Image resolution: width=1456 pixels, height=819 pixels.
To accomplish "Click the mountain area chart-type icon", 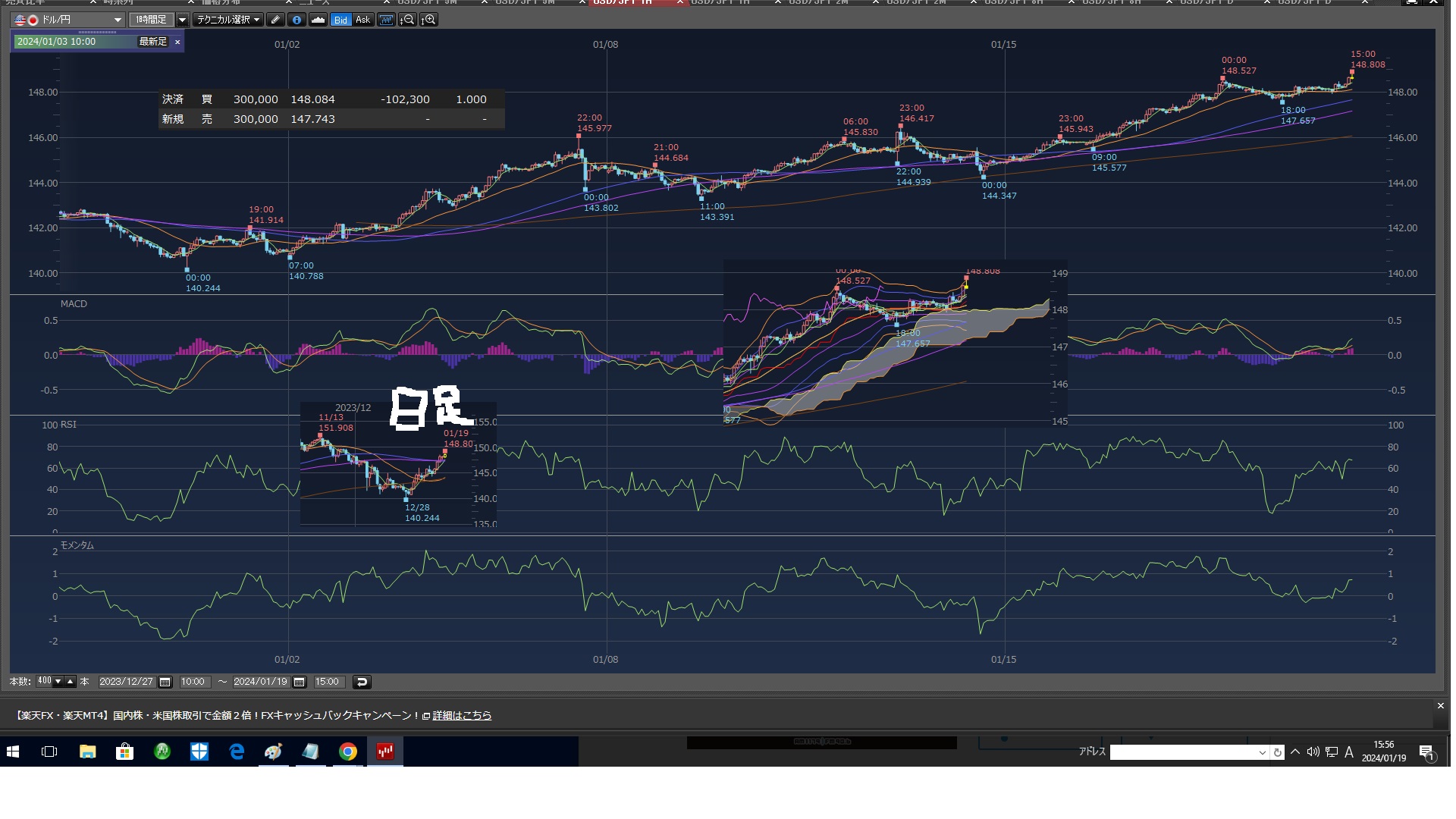I will [x=318, y=20].
